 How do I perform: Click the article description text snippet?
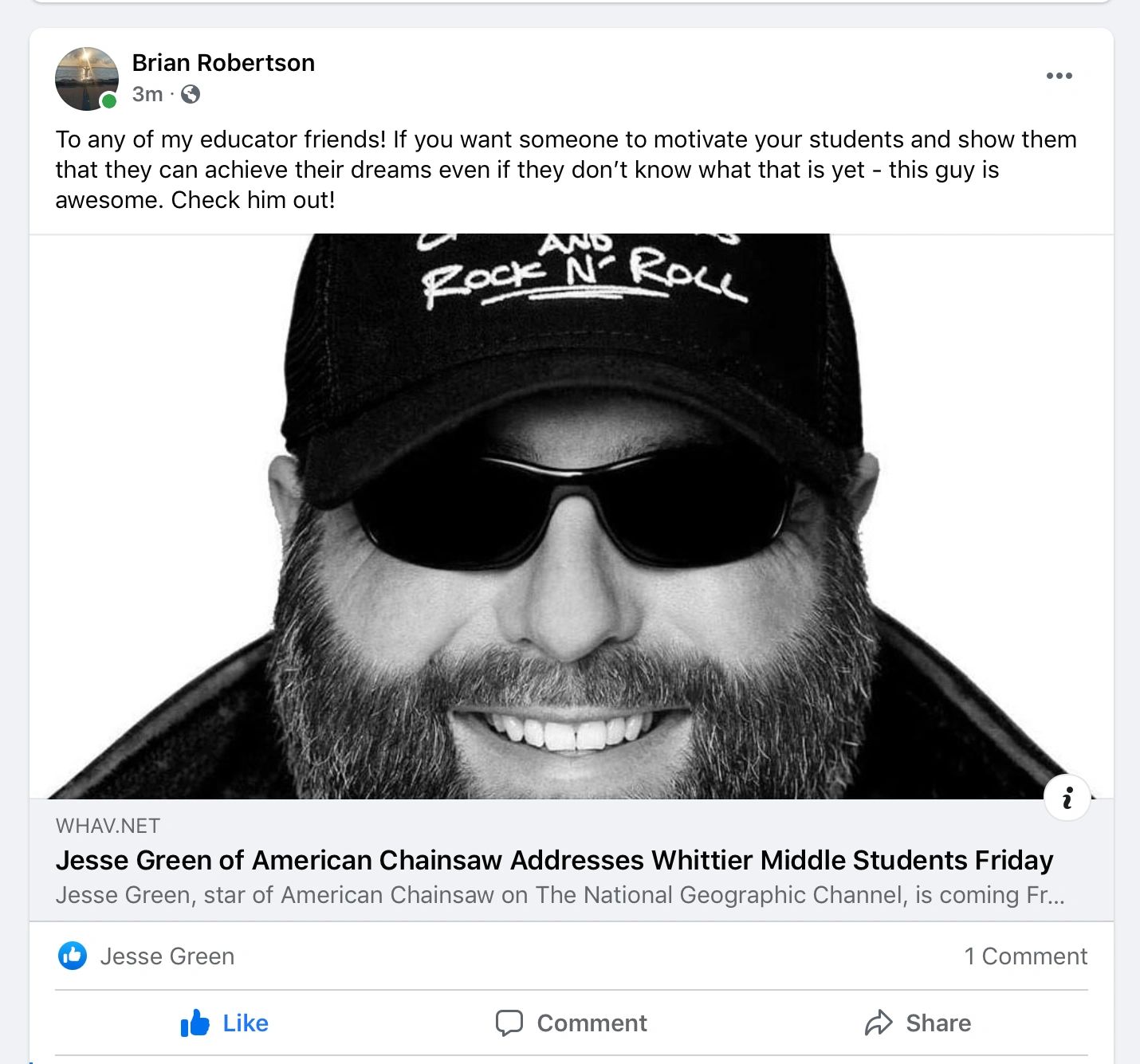(560, 895)
